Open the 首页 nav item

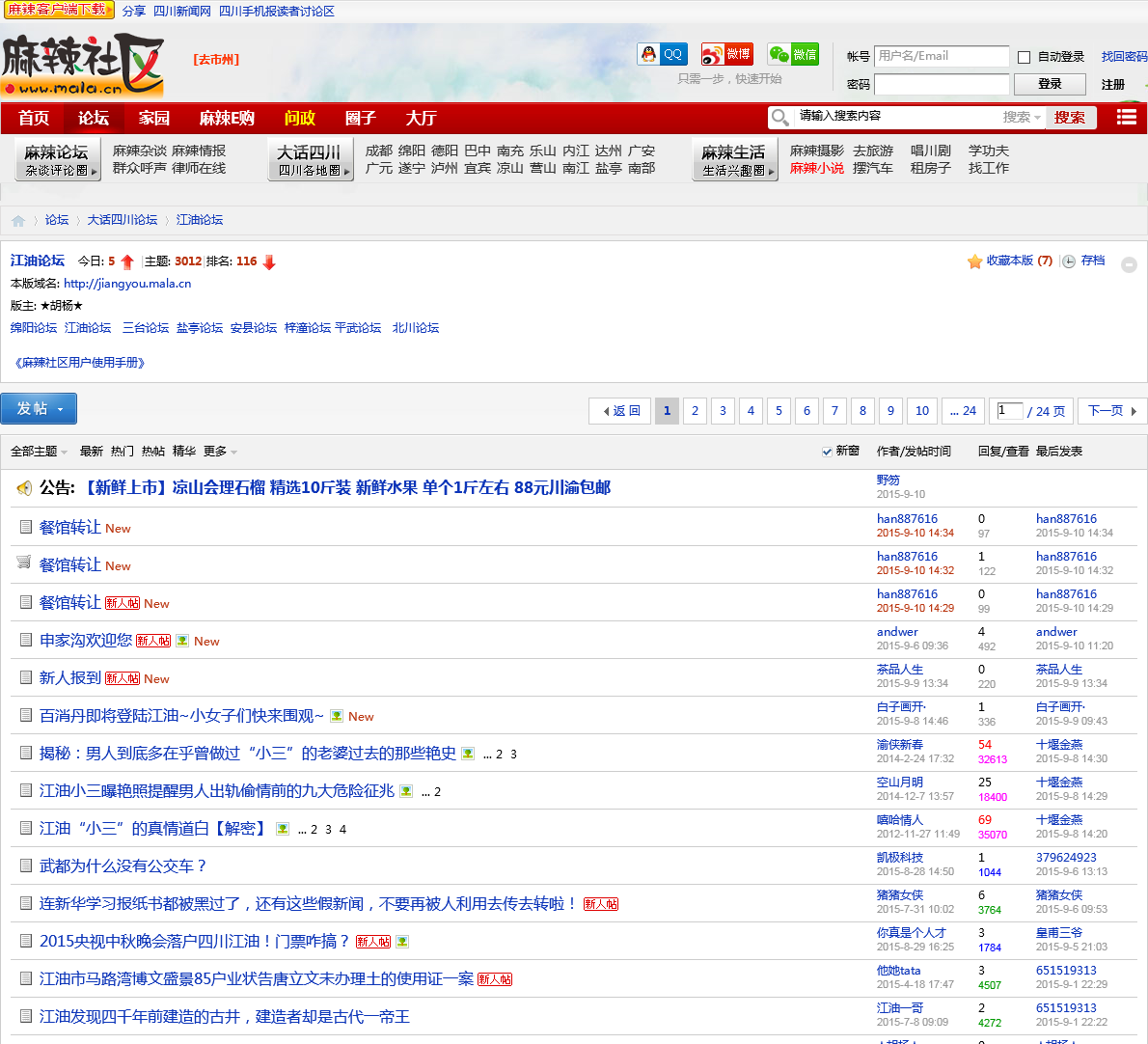click(x=34, y=118)
